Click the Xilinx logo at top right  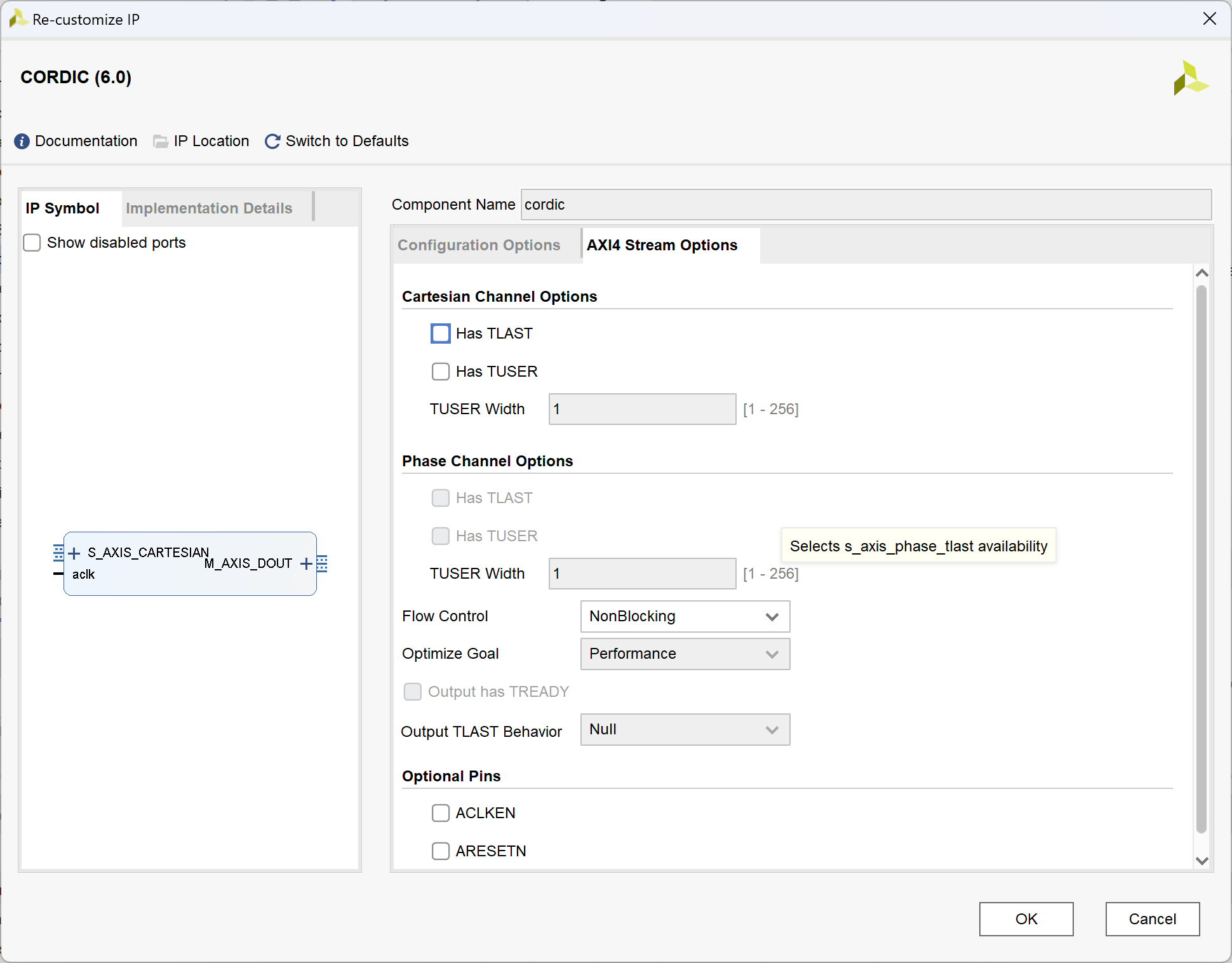tap(1191, 79)
